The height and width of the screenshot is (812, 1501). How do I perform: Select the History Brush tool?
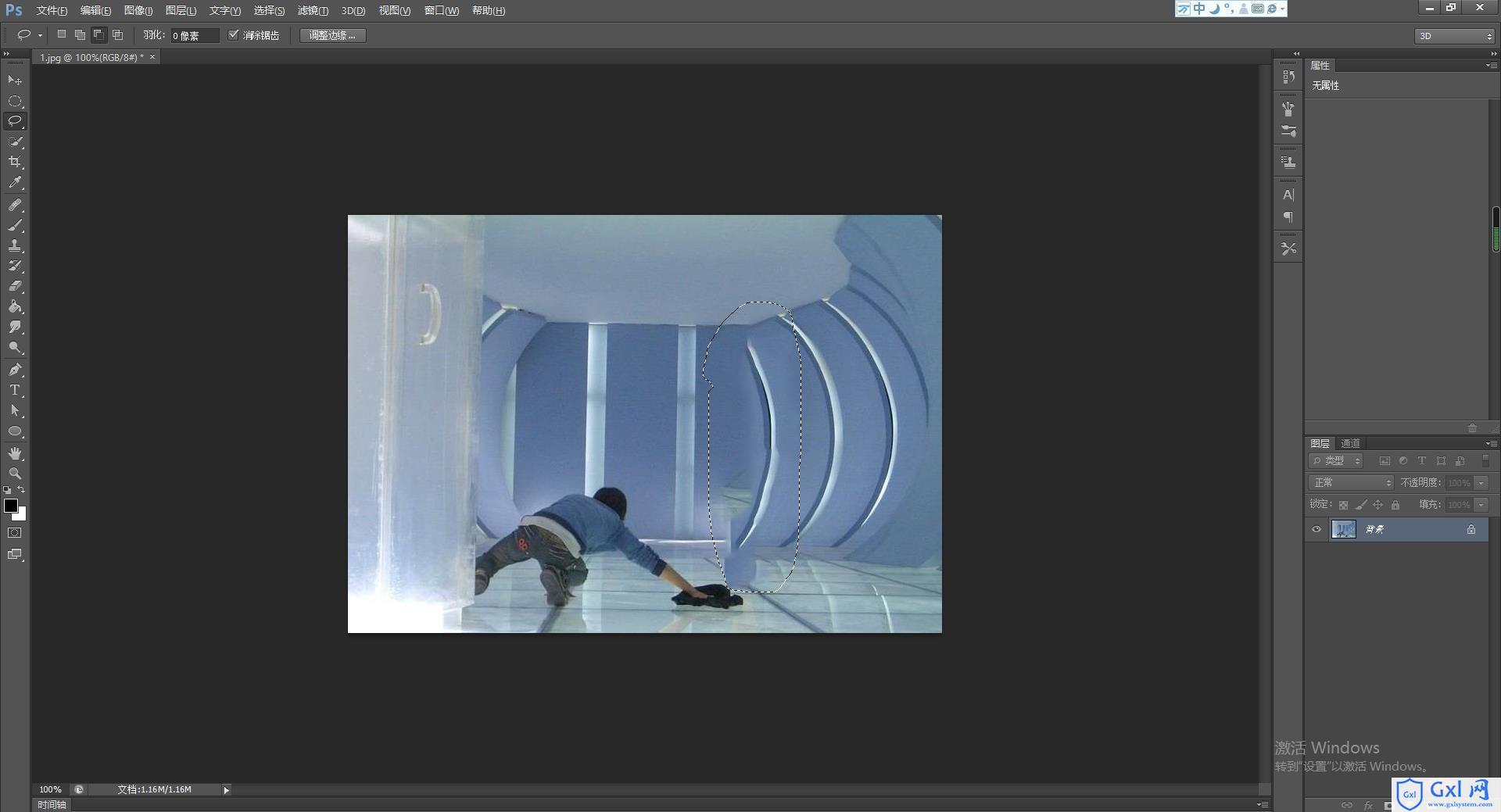coord(15,266)
